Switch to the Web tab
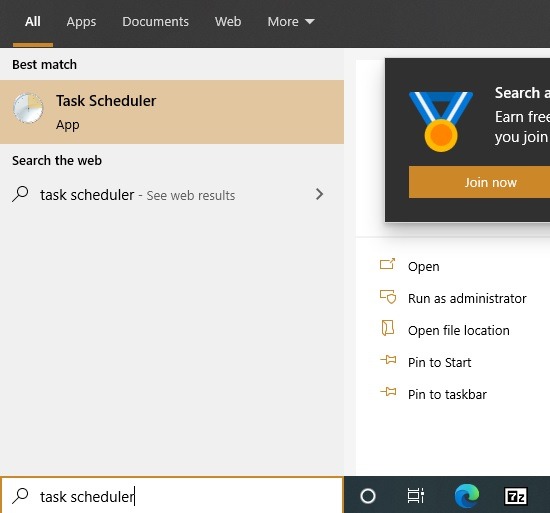The height and width of the screenshot is (513, 550). coord(228,22)
